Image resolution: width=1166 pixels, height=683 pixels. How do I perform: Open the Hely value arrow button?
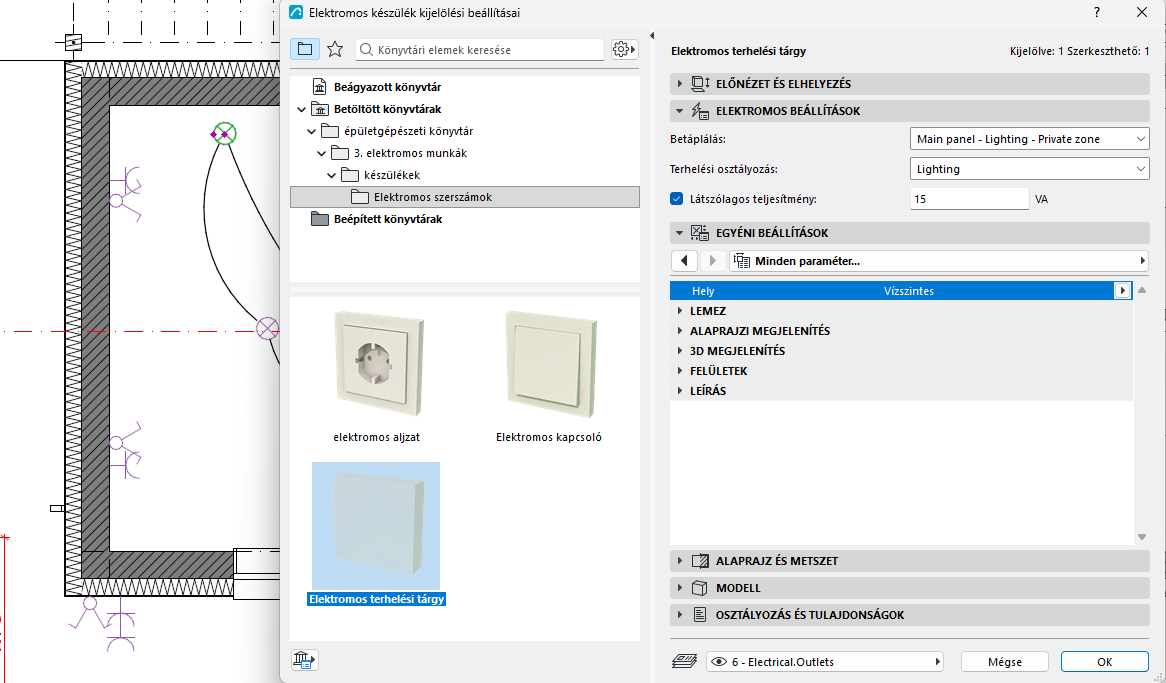click(x=1122, y=291)
